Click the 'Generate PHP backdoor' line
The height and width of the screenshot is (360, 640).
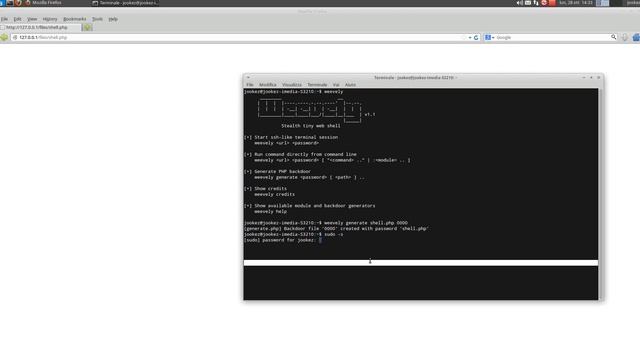pos(278,172)
